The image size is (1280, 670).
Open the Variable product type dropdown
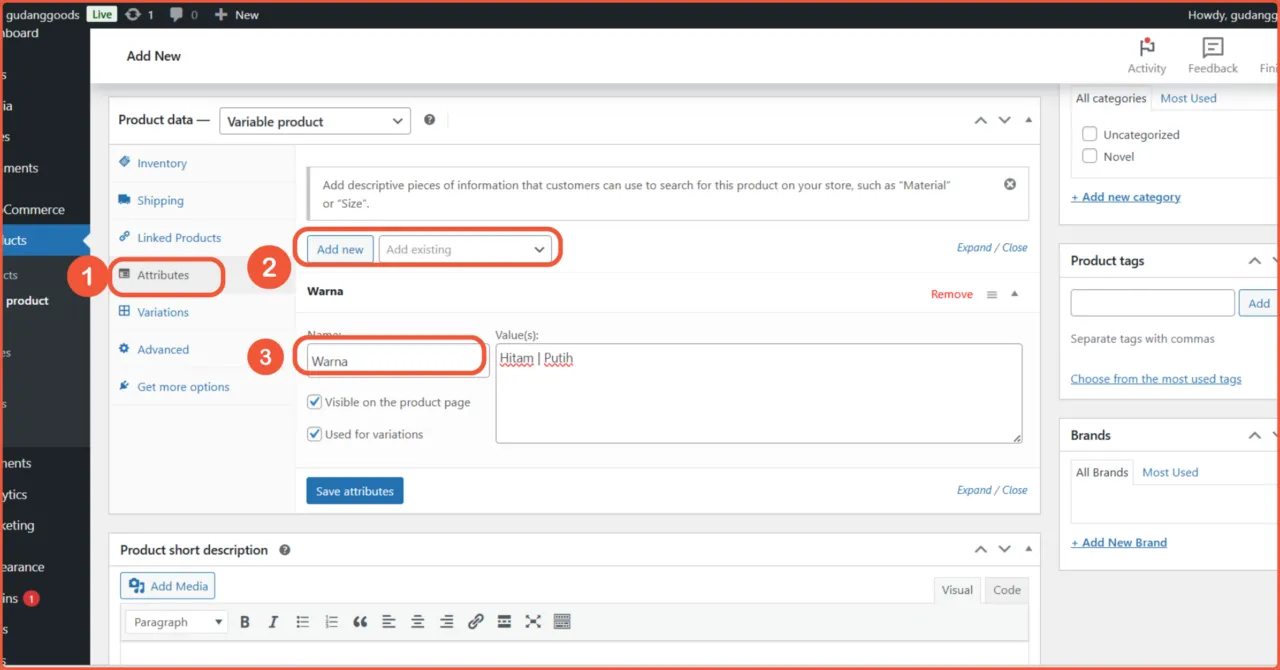coord(314,120)
